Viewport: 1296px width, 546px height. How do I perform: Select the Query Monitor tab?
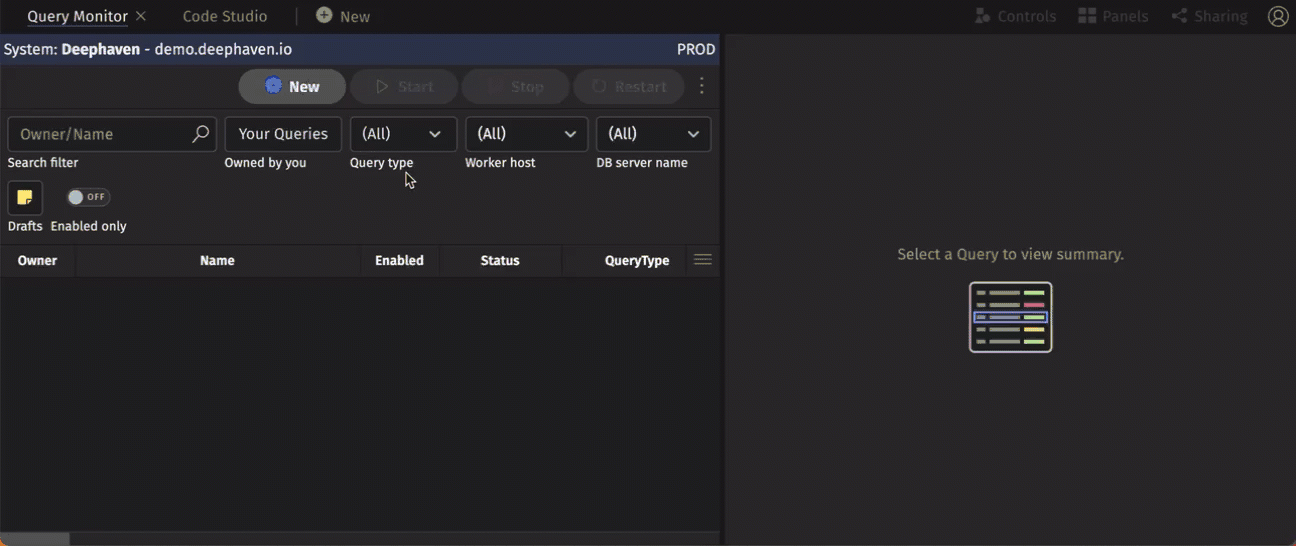[77, 16]
